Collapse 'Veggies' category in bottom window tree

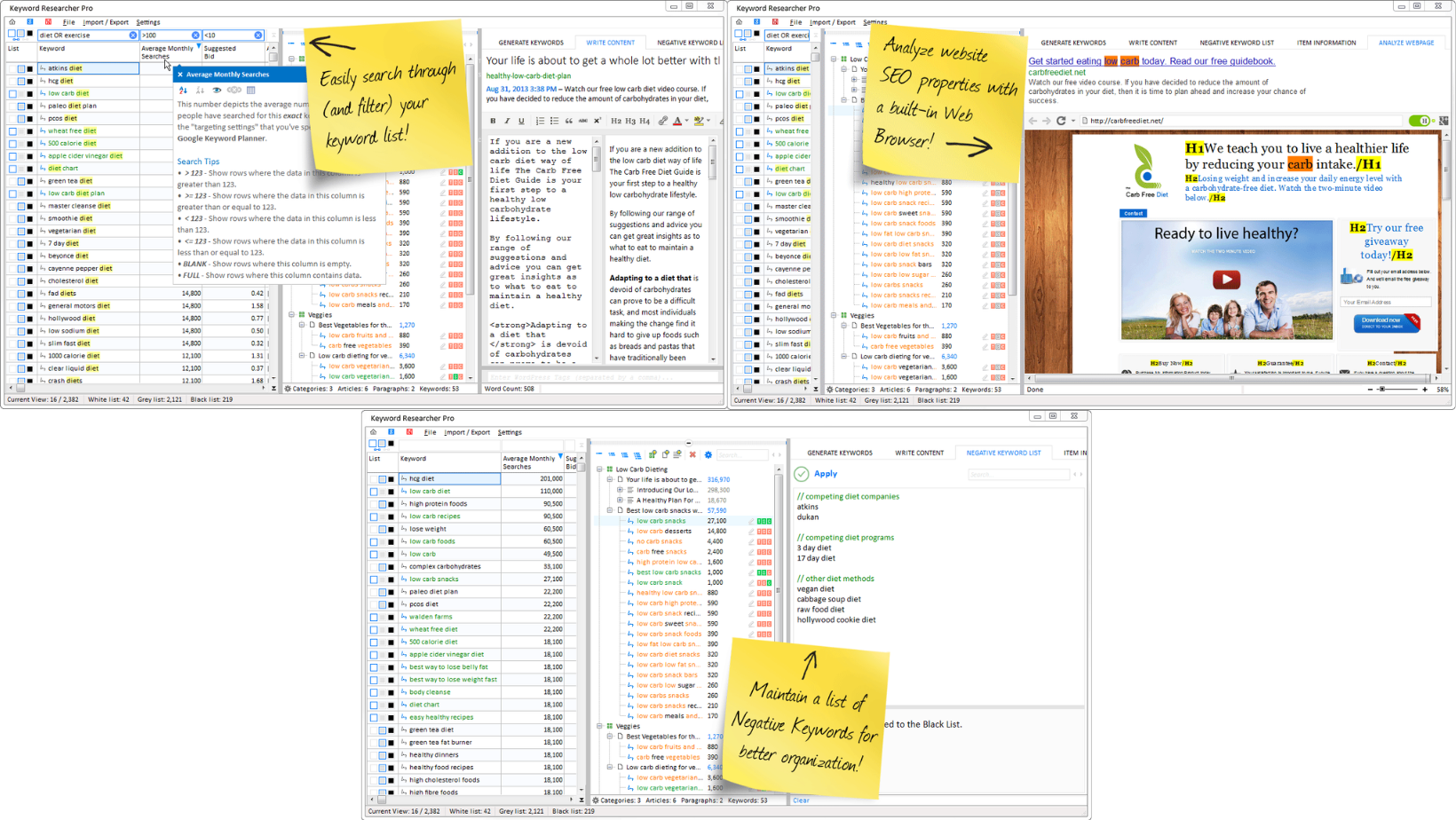click(x=599, y=726)
